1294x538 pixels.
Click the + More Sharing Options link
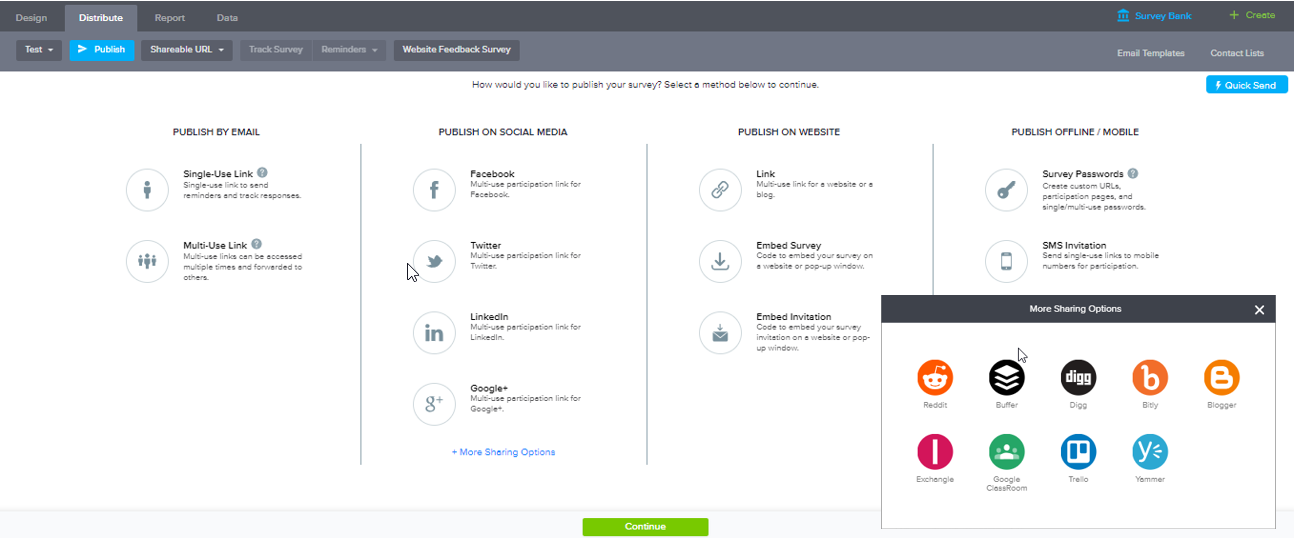503,452
